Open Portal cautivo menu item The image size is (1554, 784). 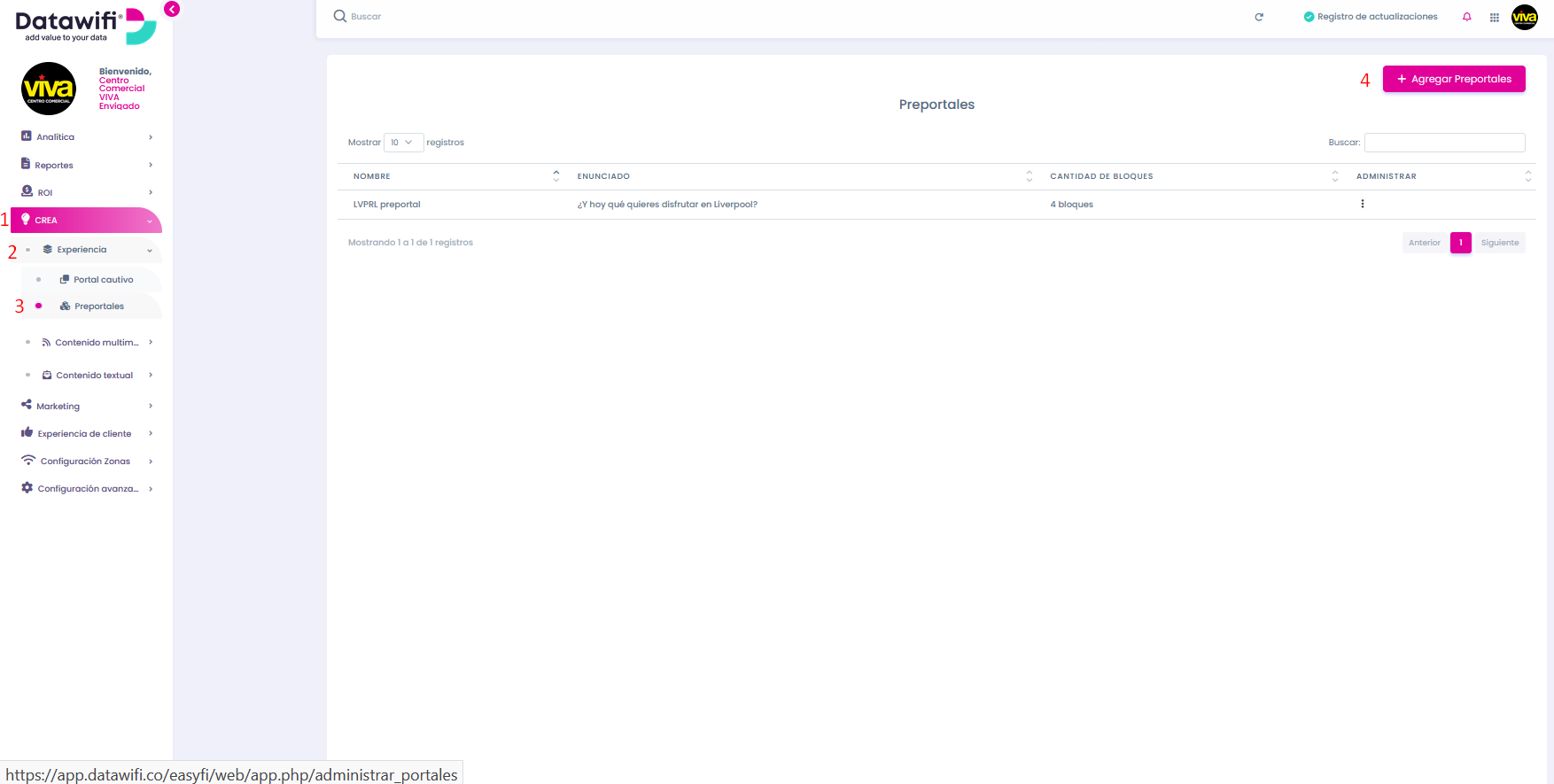(97, 280)
